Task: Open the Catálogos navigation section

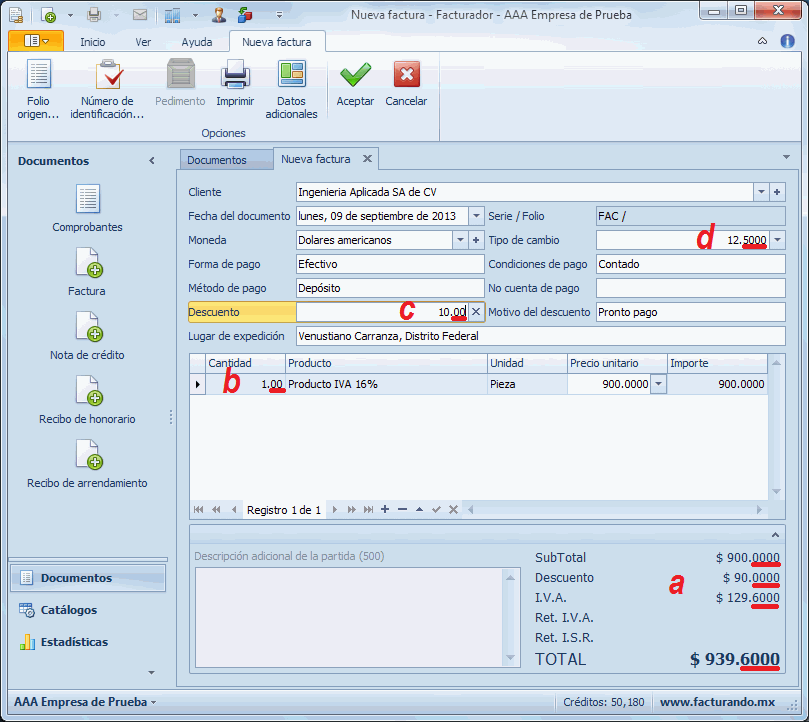Action: [x=68, y=610]
